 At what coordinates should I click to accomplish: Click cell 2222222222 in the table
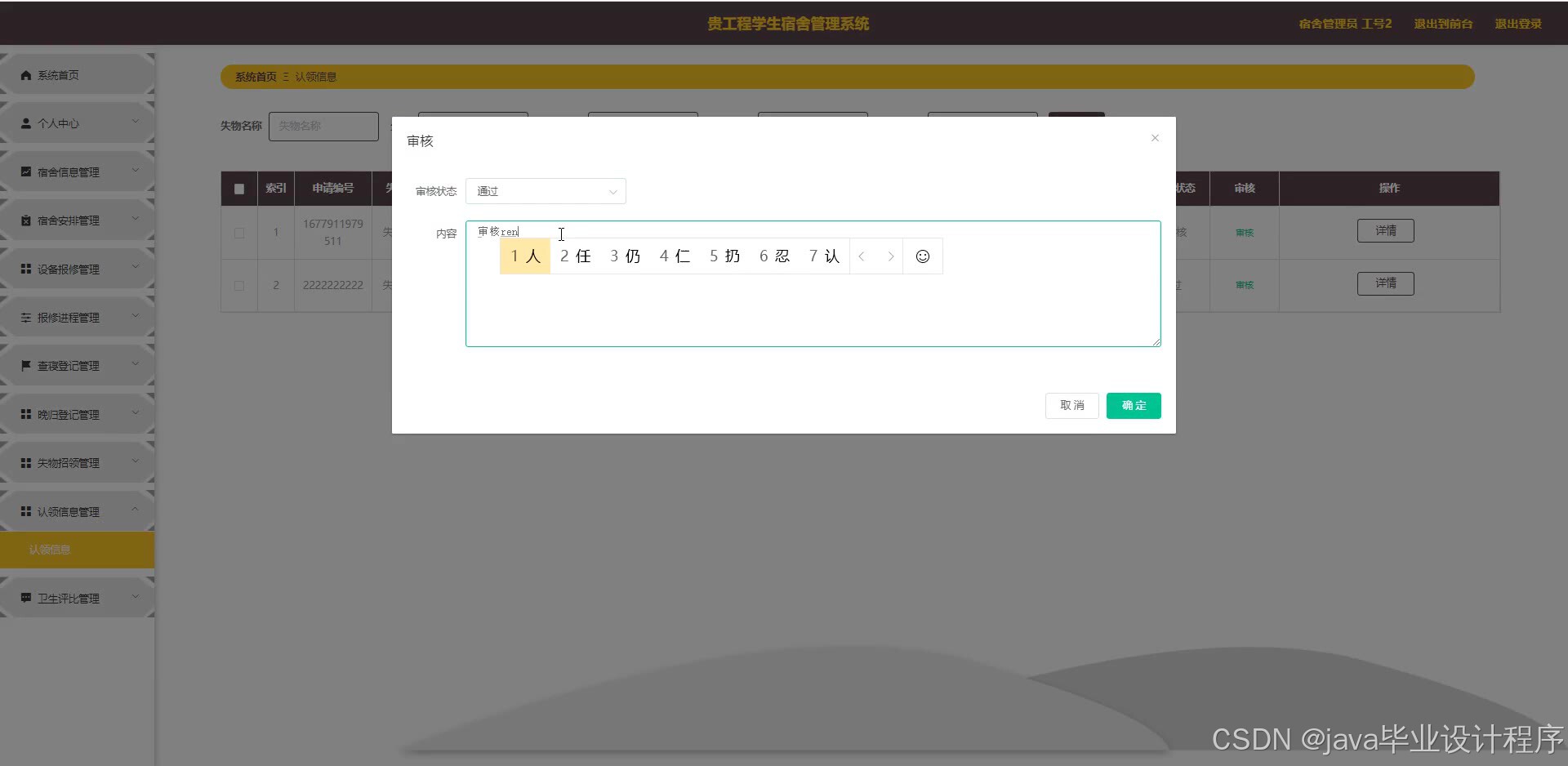coord(333,286)
